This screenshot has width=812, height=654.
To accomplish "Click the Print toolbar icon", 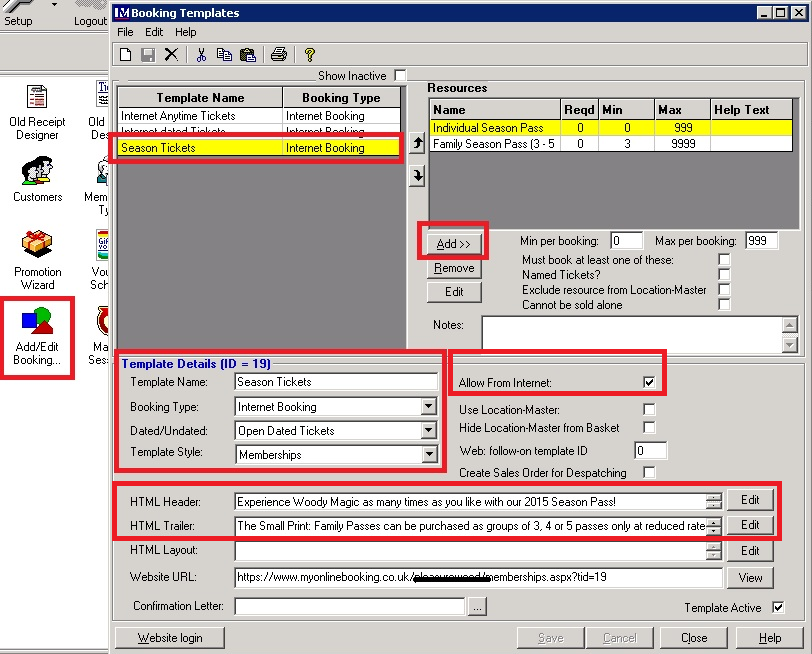I will [x=279, y=54].
